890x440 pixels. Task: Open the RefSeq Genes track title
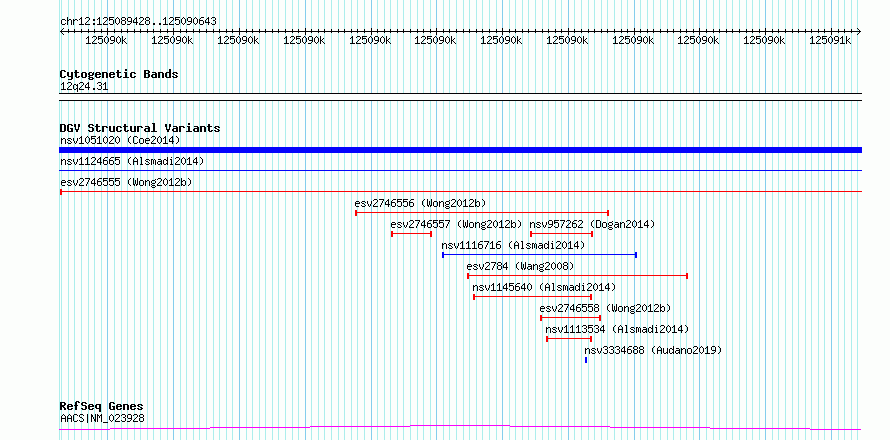tap(102, 407)
